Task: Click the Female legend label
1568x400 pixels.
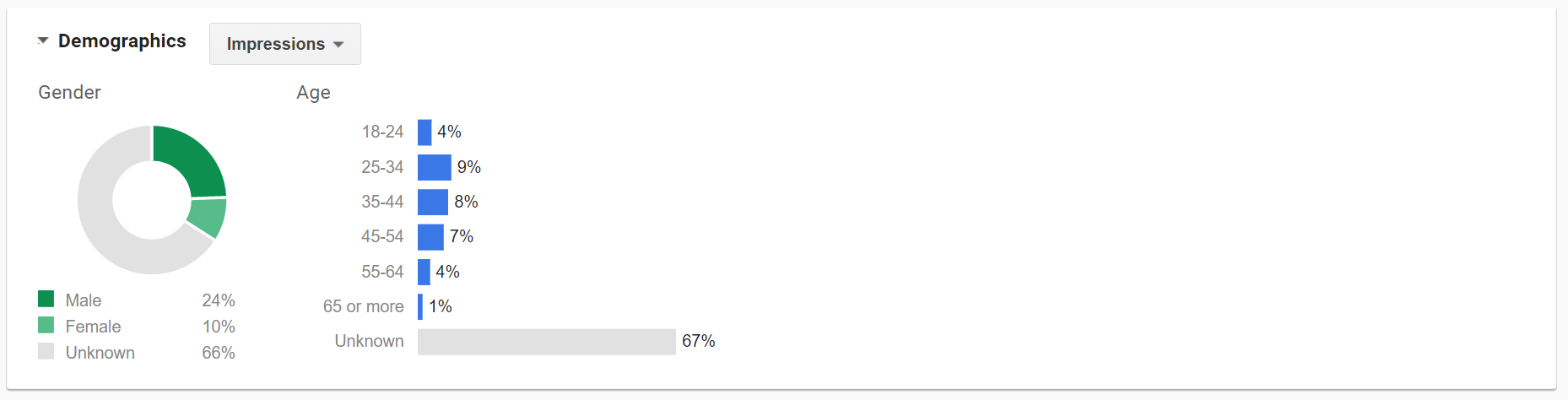Action: 93,327
